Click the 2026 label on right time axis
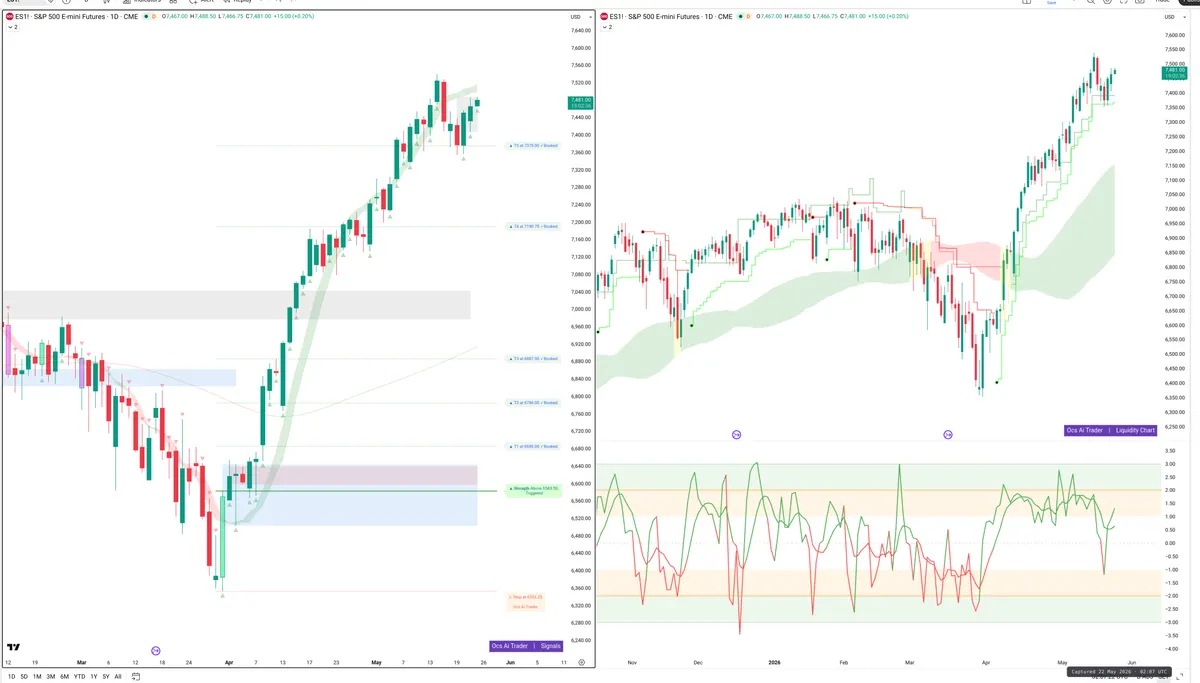Viewport: 1200px width, 683px height. click(773, 662)
